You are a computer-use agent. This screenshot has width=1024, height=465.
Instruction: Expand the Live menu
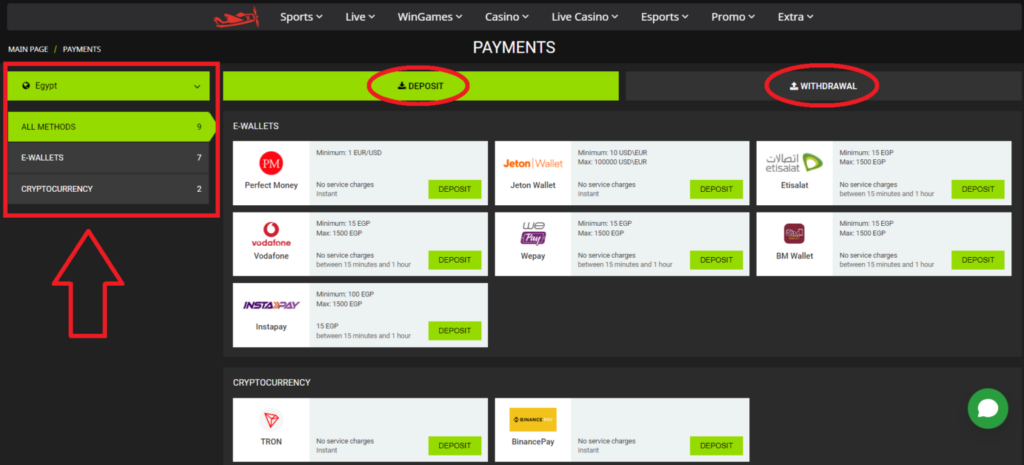[360, 17]
